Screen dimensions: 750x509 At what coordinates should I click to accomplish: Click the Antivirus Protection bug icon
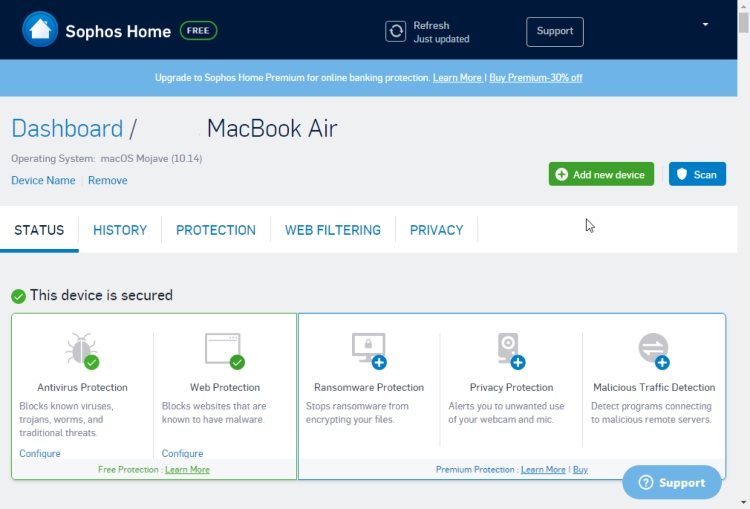pyautogui.click(x=82, y=351)
